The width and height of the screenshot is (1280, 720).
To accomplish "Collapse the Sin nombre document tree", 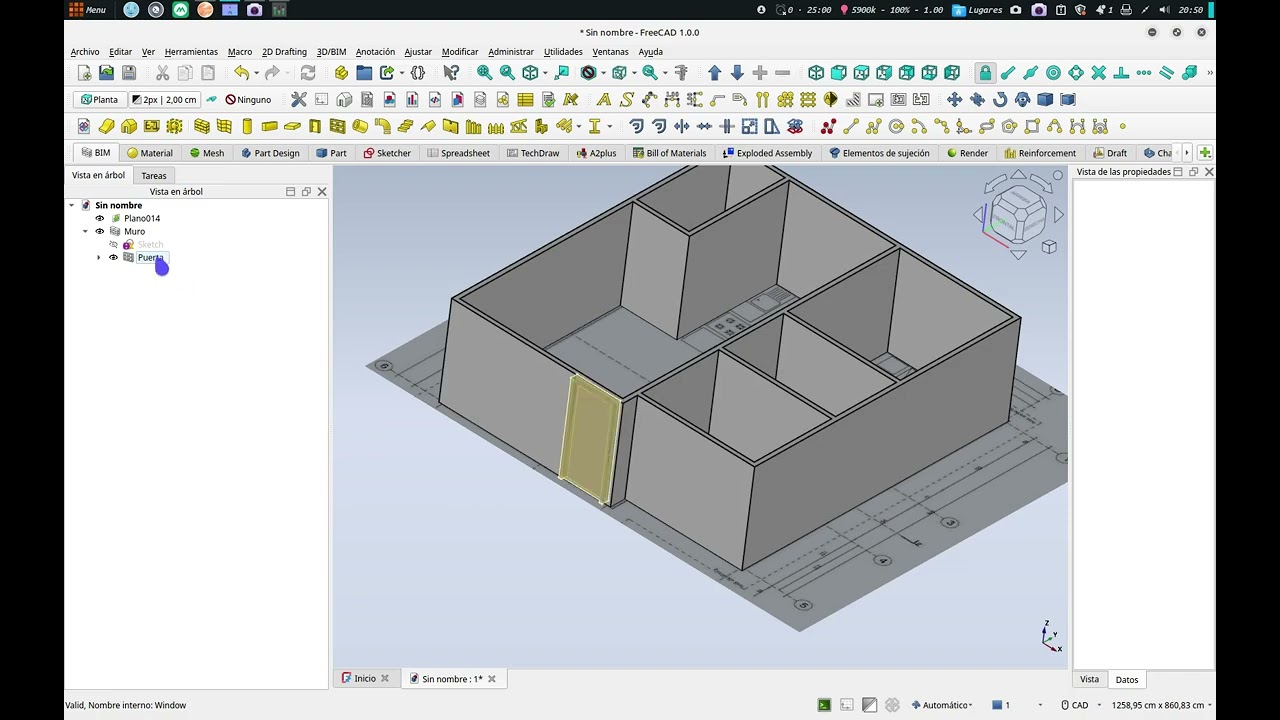I will tap(72, 205).
